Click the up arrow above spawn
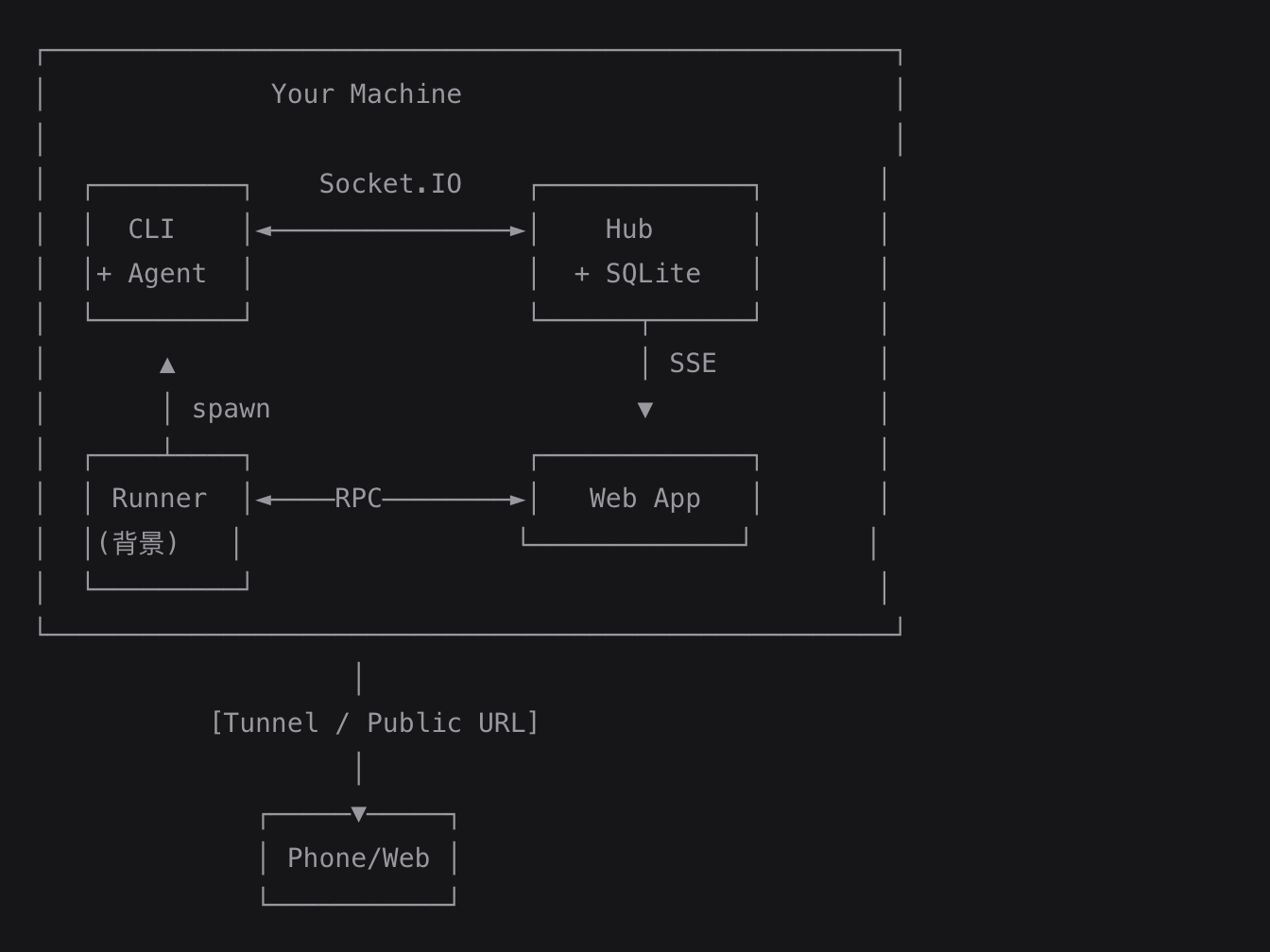Viewport: 1270px width, 952px height. tap(167, 365)
